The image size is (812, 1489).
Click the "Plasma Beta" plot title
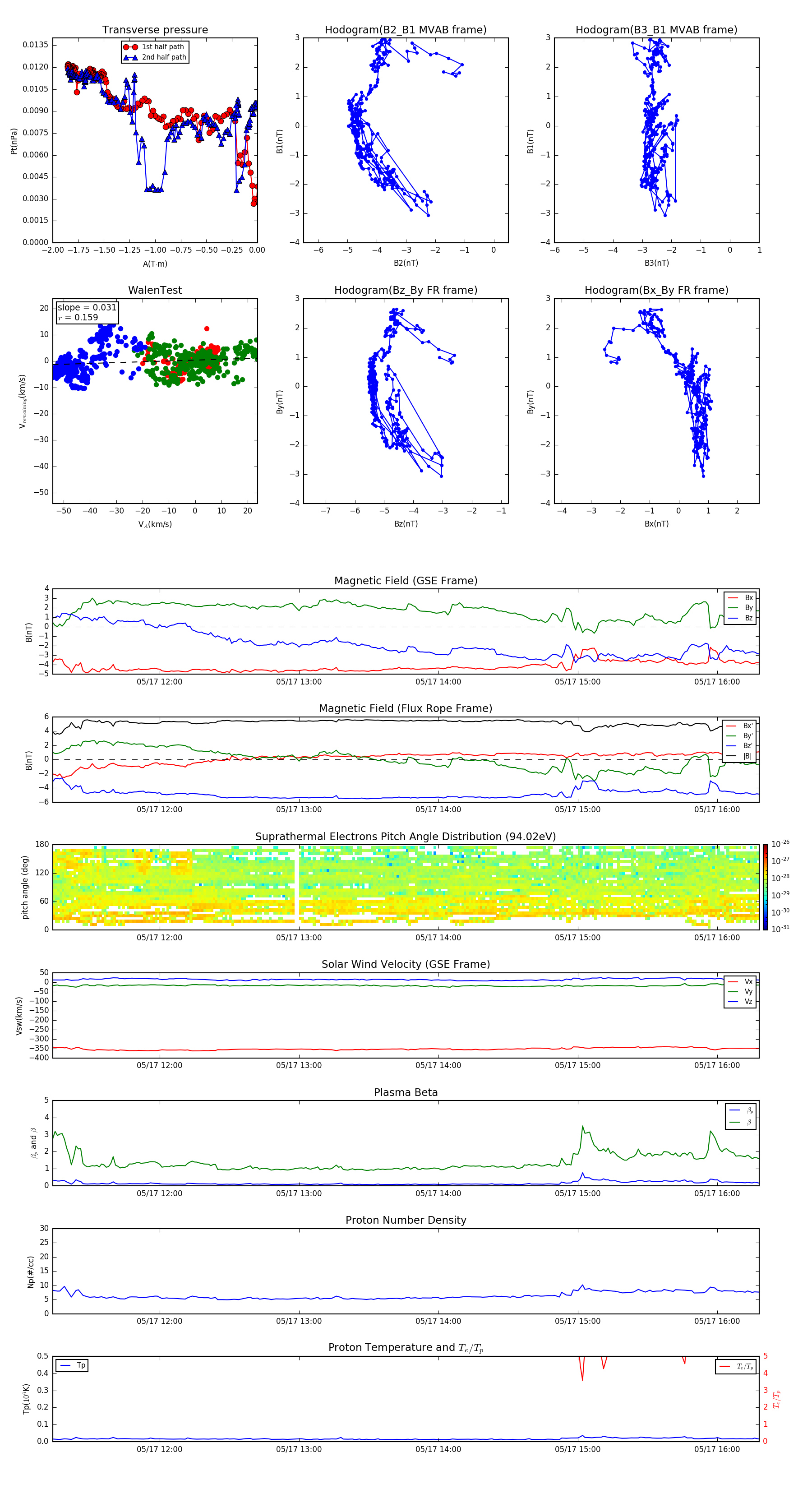click(406, 1092)
